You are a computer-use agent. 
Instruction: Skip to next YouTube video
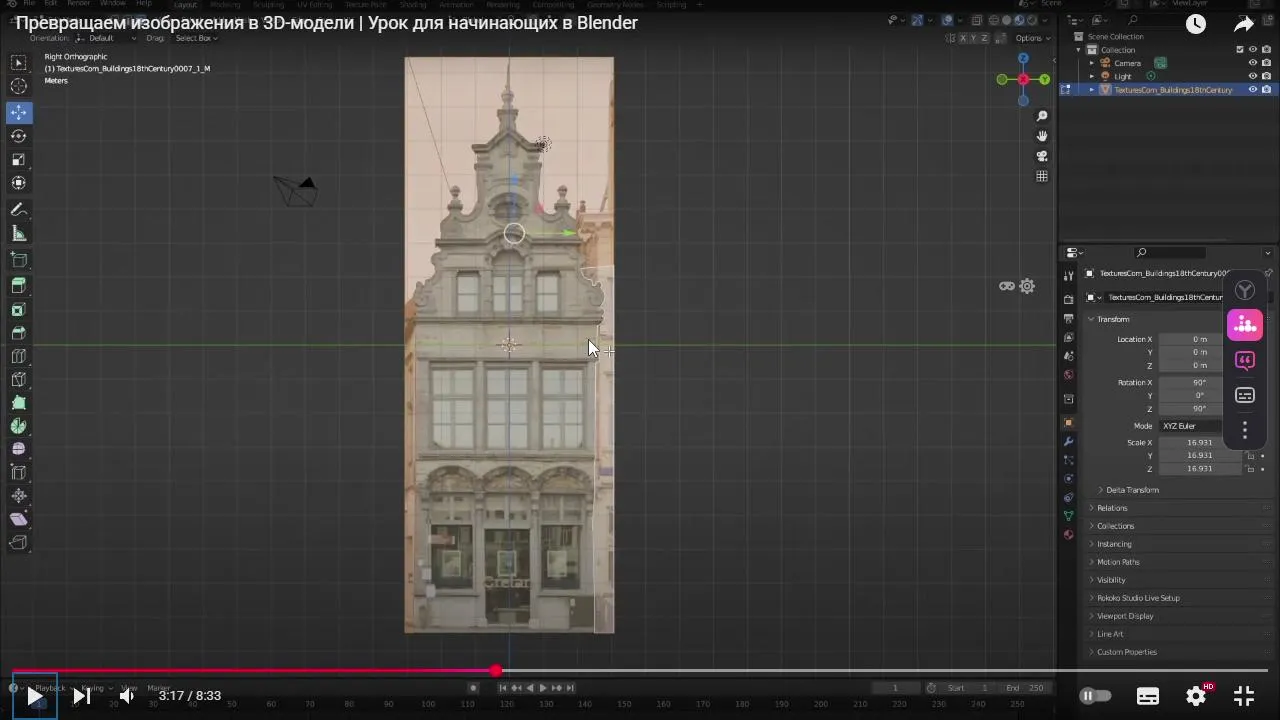82,696
